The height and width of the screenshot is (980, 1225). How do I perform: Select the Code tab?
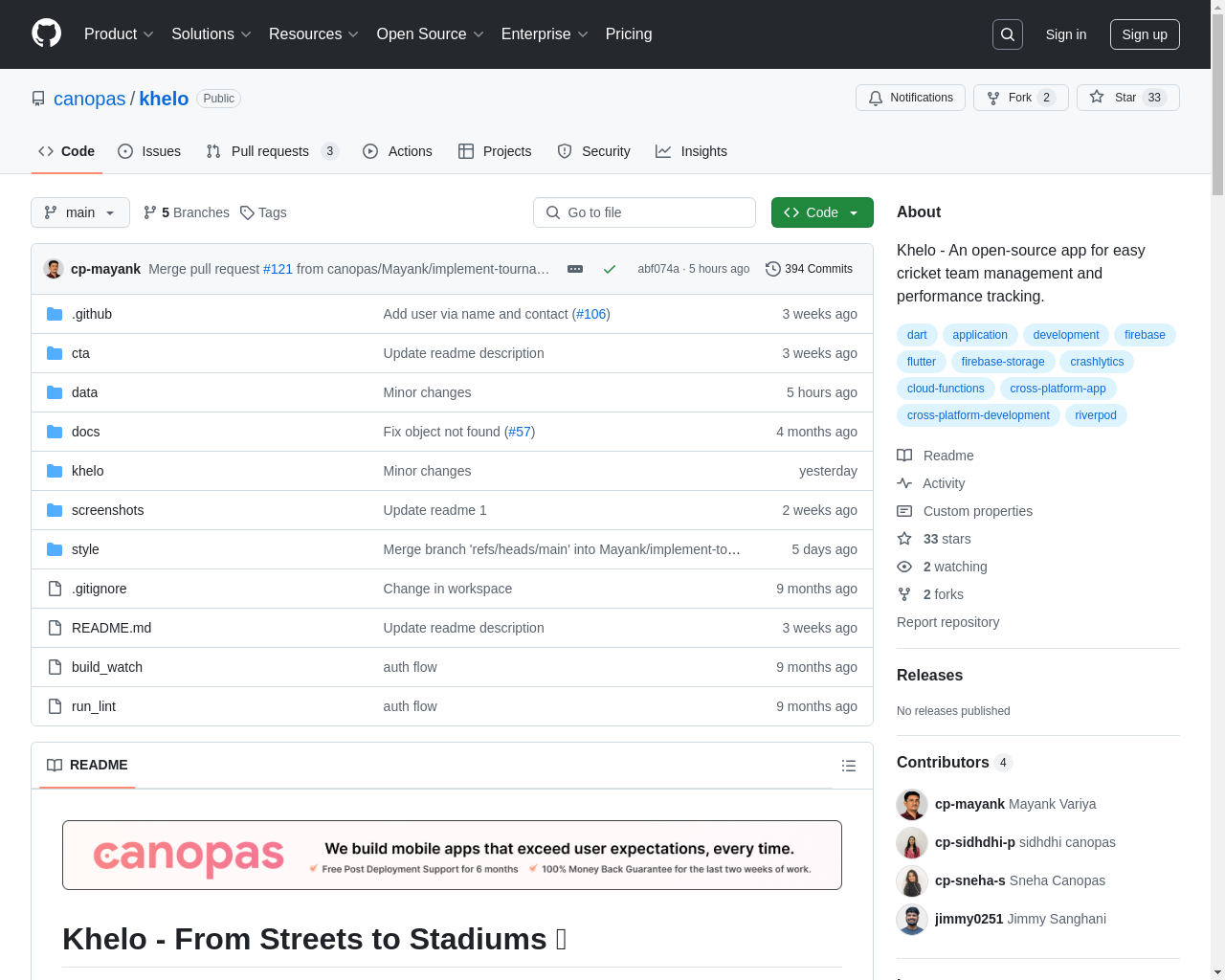pos(67,151)
